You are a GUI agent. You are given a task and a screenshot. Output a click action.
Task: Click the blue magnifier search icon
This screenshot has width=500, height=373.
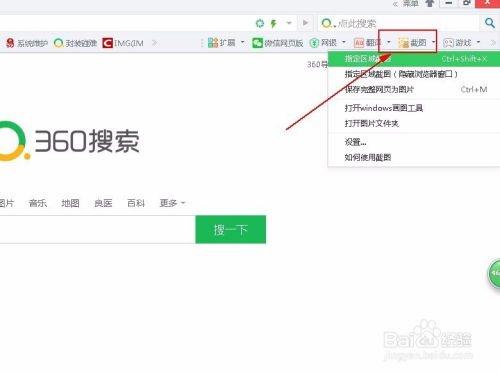[489, 23]
